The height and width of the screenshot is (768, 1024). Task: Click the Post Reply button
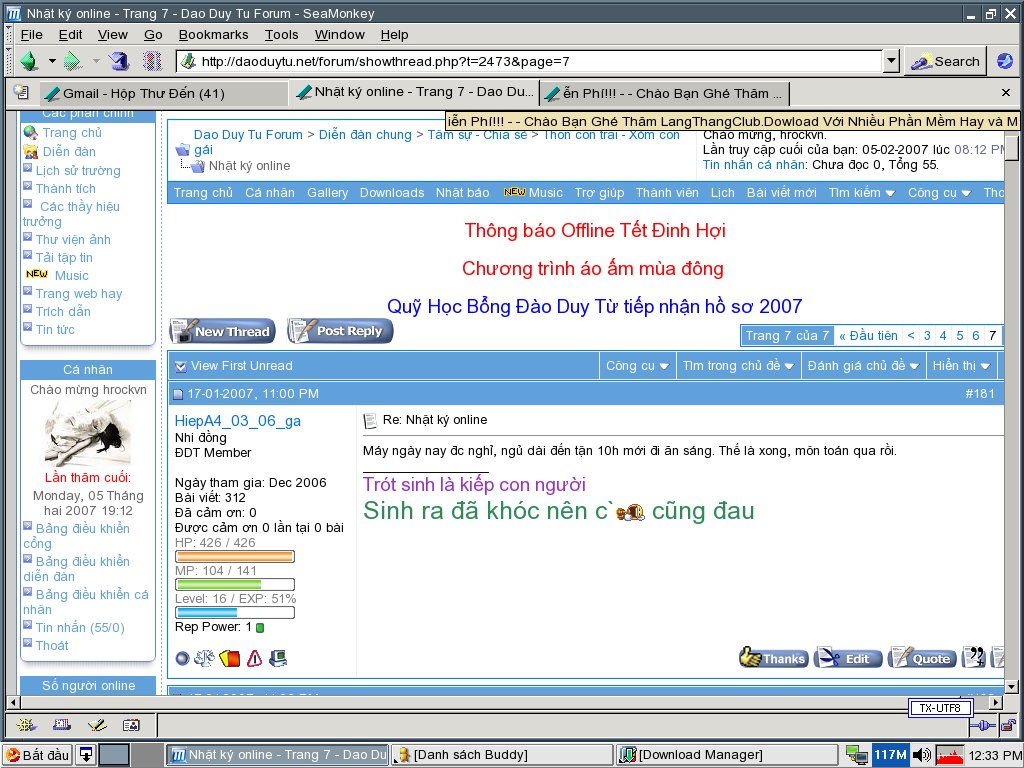[340, 331]
